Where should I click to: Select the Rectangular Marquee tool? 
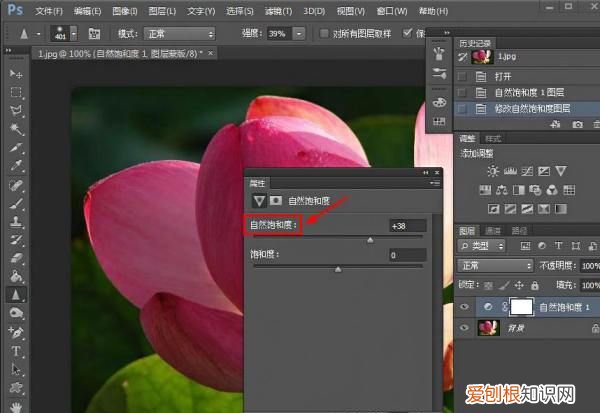tap(14, 92)
